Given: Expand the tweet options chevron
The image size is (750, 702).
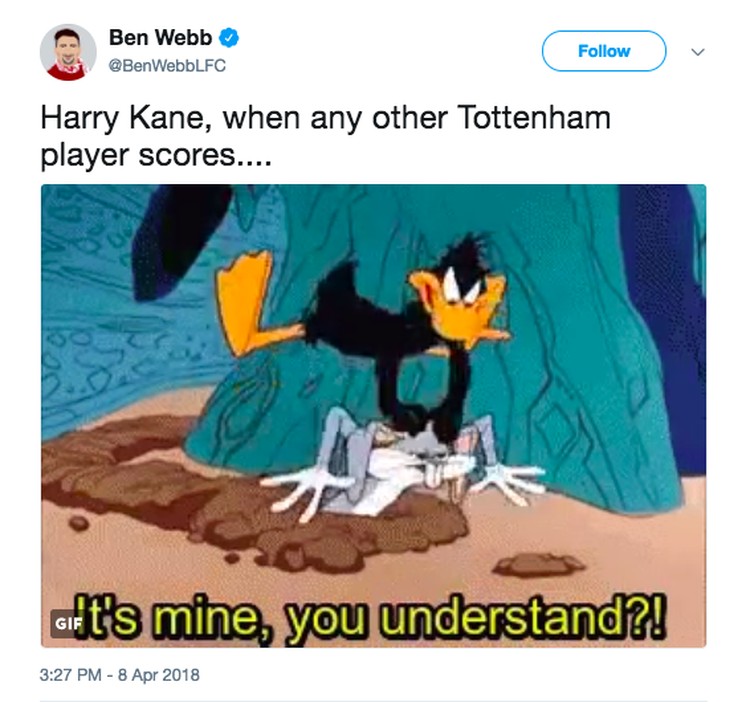Looking at the screenshot, I should coord(698,52).
